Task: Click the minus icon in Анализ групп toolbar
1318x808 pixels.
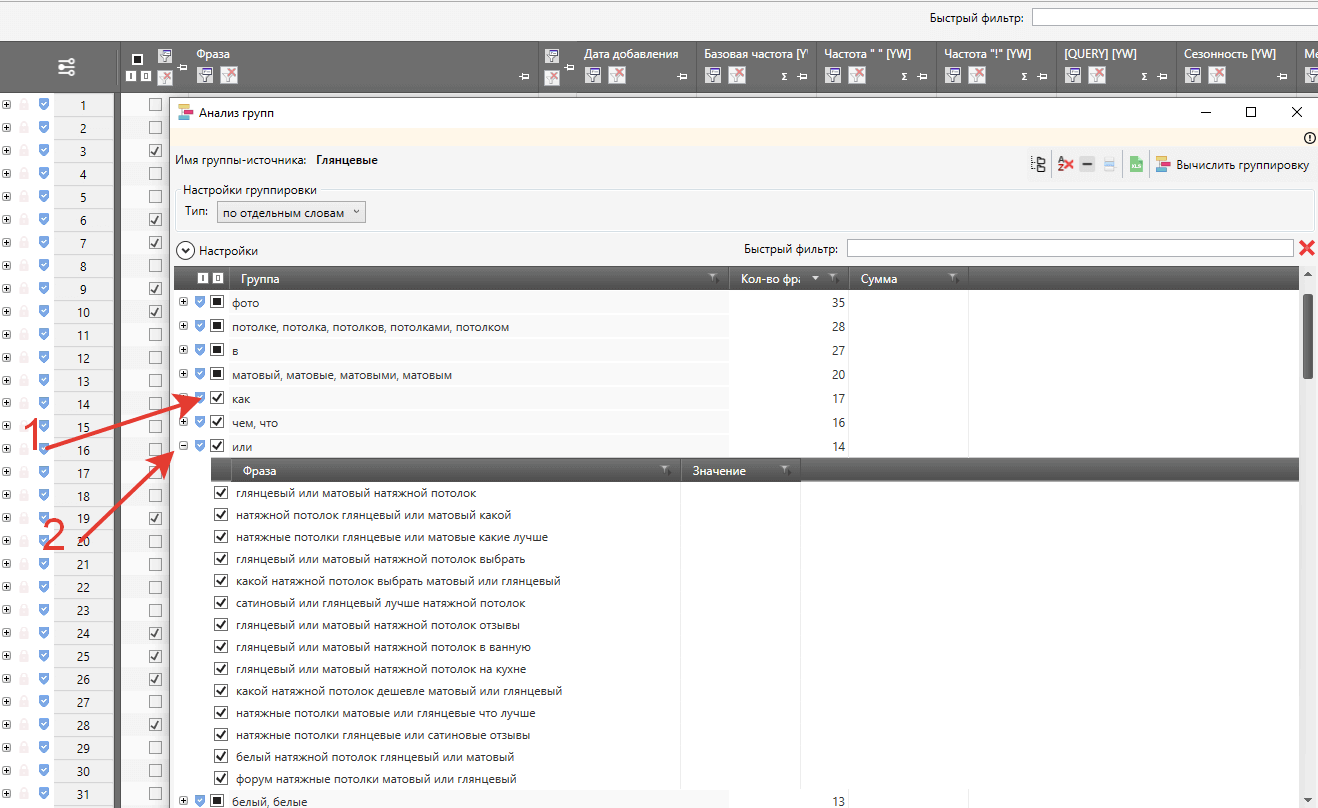Action: click(x=1087, y=165)
